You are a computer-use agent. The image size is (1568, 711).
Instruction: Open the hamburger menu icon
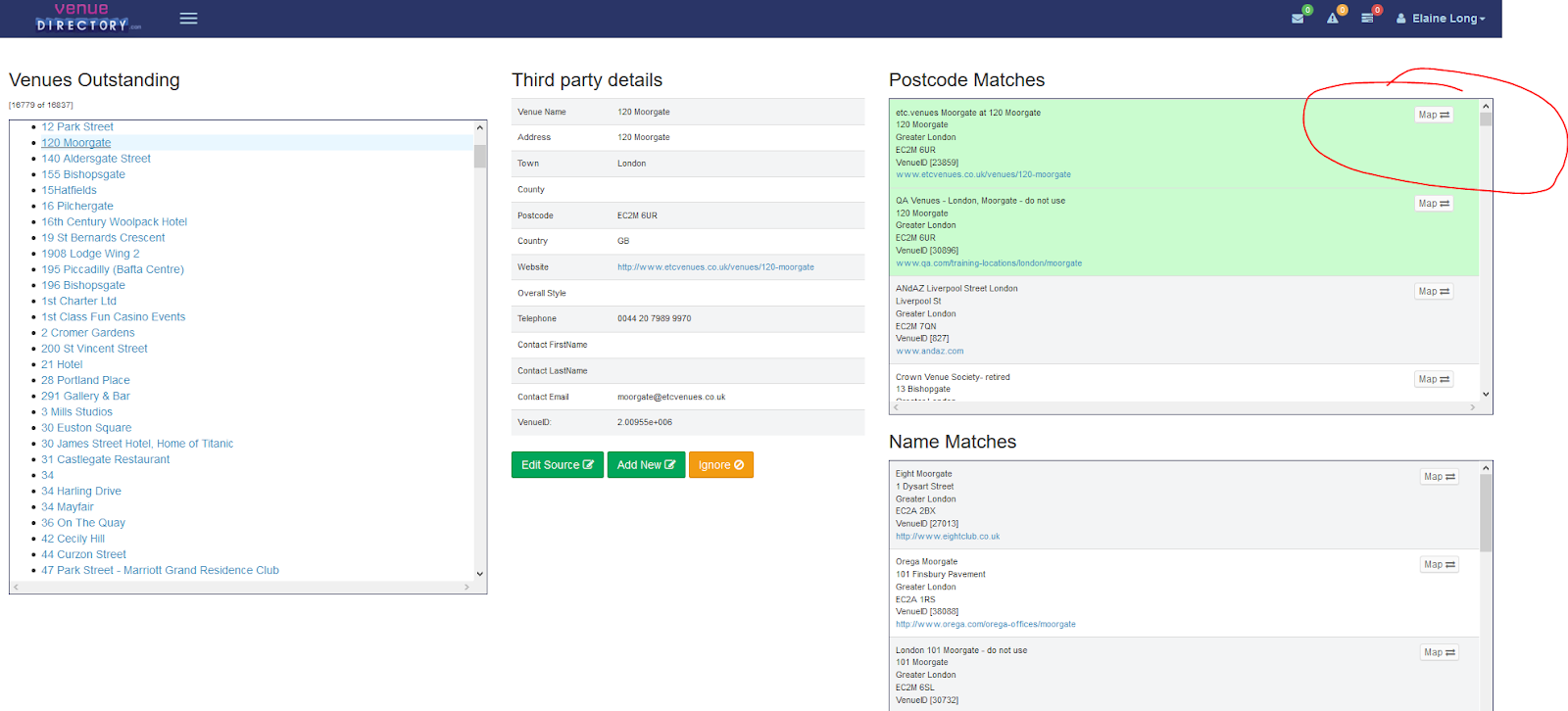coord(188,19)
